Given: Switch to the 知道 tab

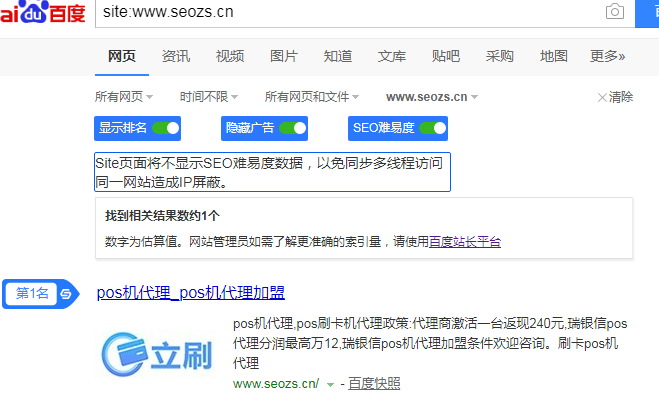Looking at the screenshot, I should coord(337,56).
